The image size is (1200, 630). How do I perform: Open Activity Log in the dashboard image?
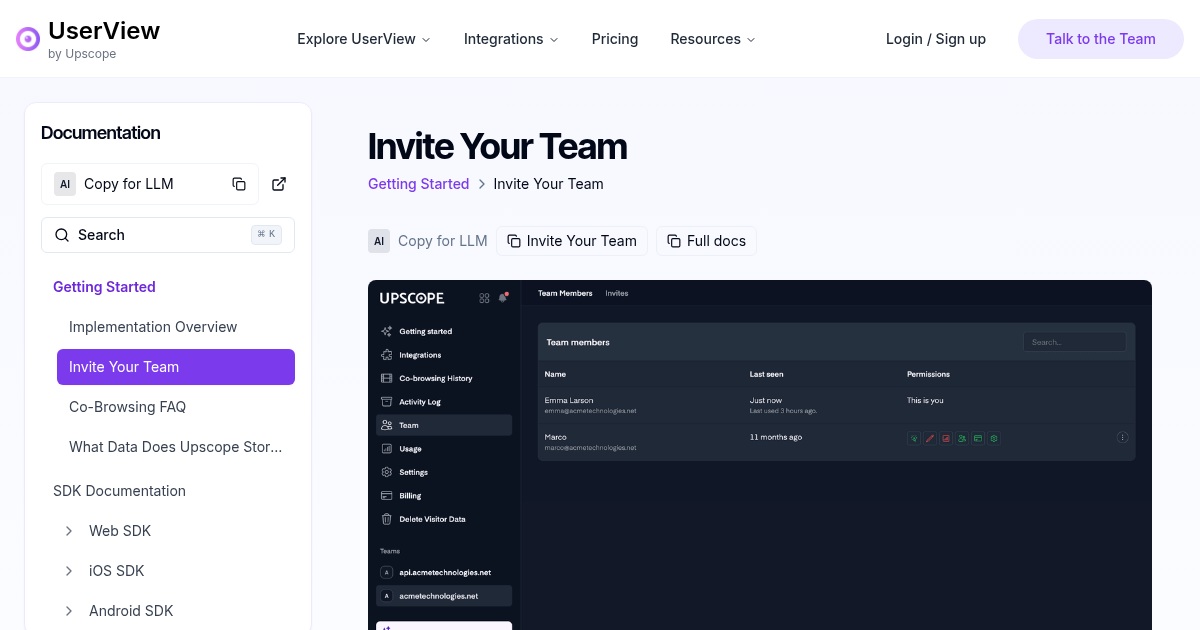[444, 402]
